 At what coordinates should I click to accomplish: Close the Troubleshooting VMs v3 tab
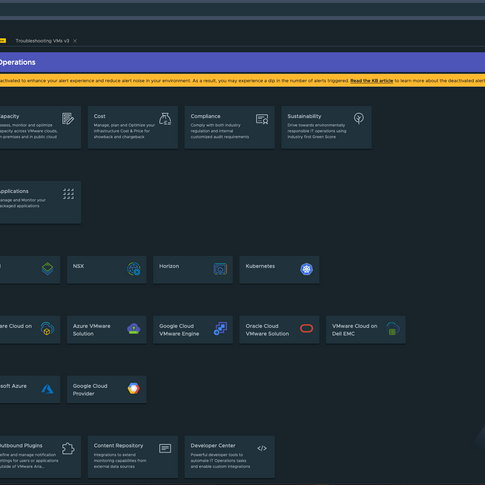(75, 41)
